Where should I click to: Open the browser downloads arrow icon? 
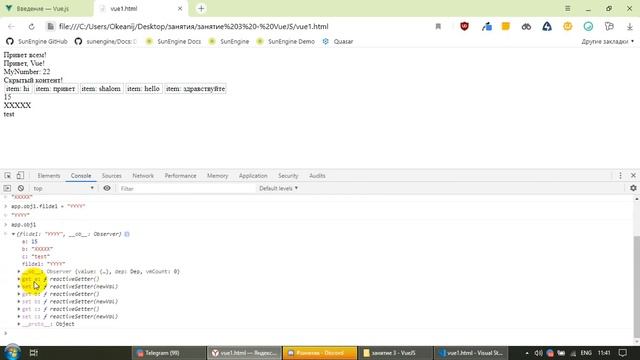click(629, 27)
